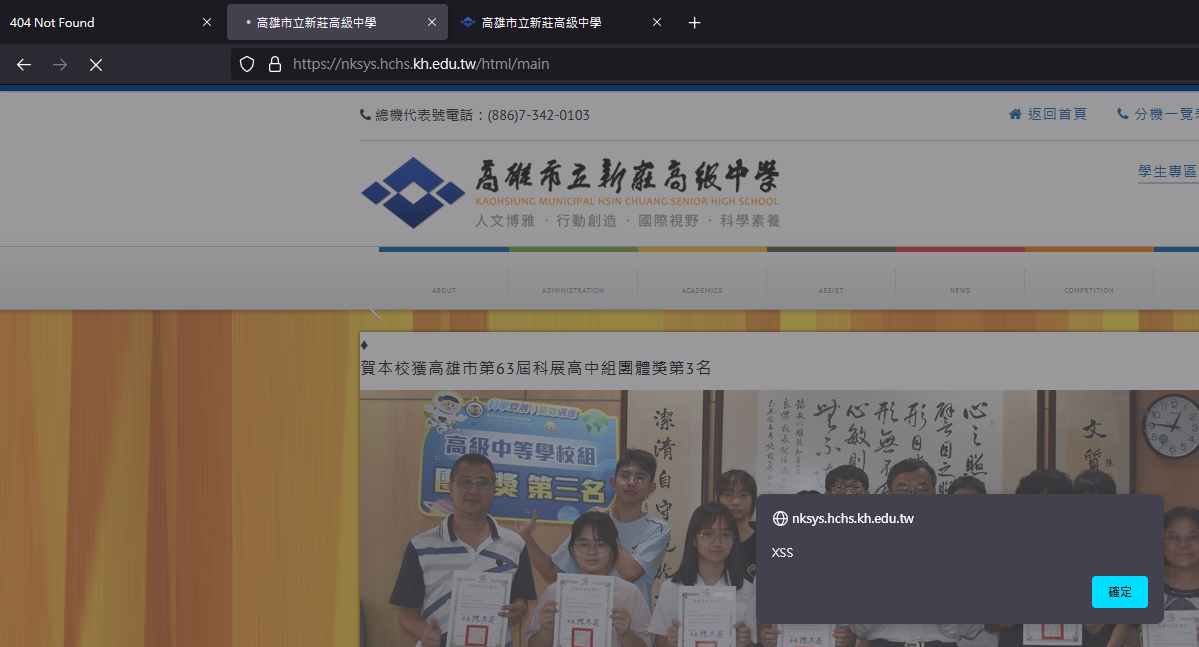
Task: Open a new tab with the plus button
Action: point(694,23)
